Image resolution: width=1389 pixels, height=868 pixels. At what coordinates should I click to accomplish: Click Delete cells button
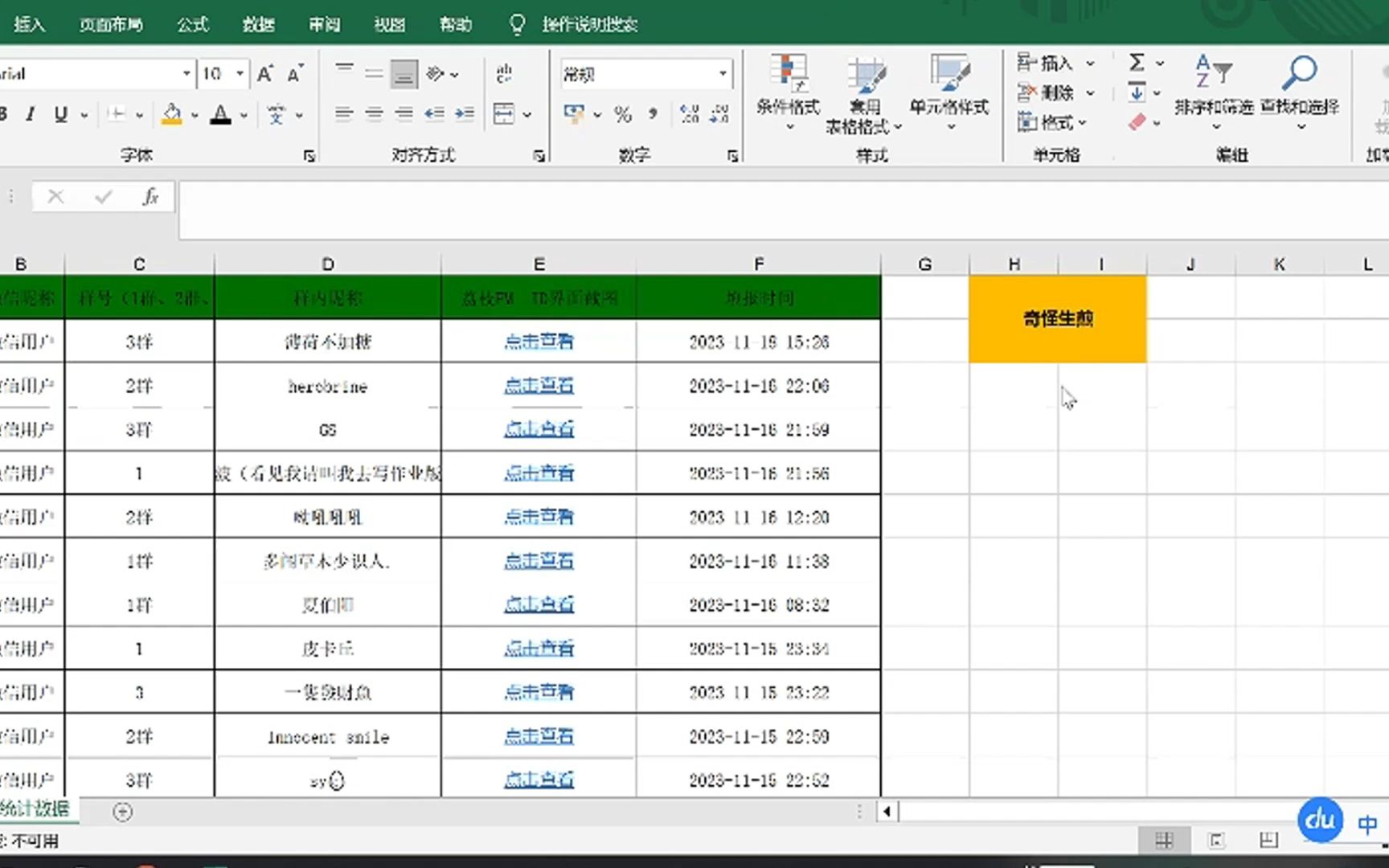(x=1045, y=92)
